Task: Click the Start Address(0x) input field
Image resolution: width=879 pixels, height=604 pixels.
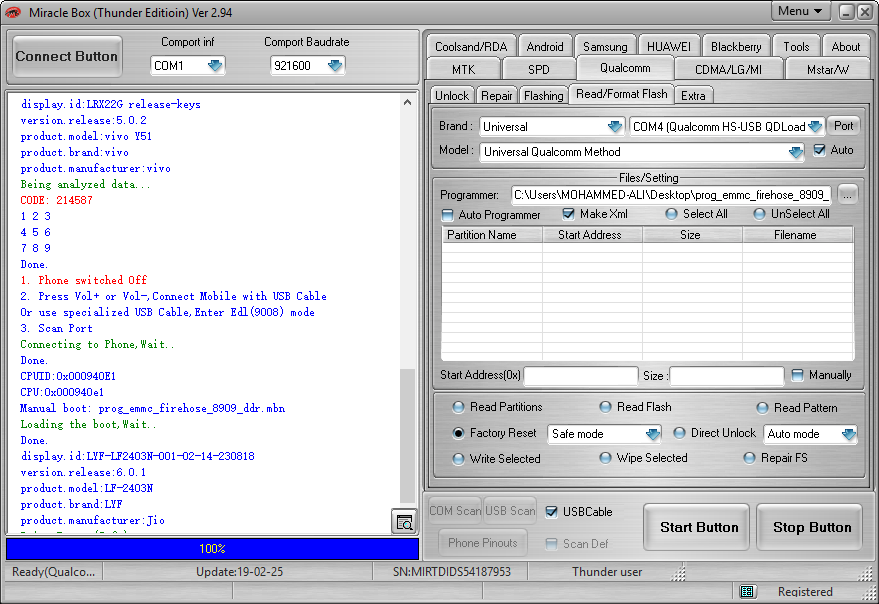Action: click(x=581, y=376)
